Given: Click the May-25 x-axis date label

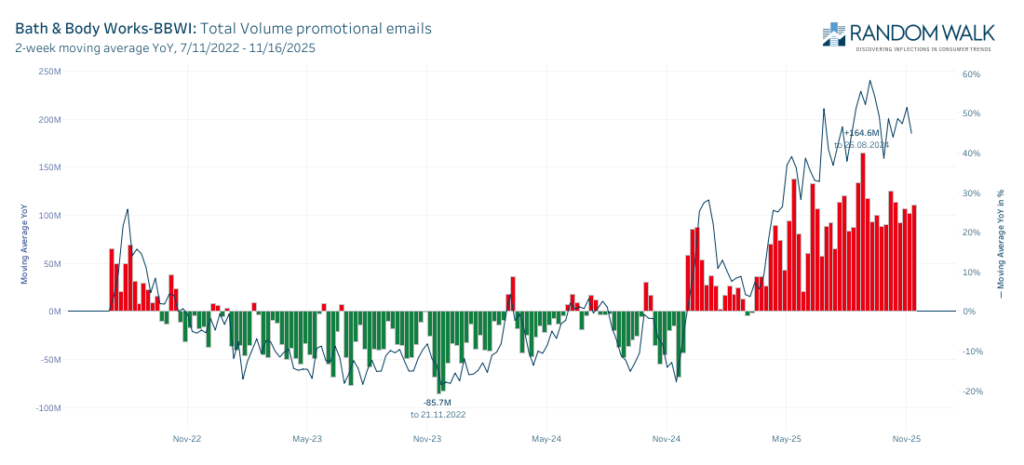Looking at the screenshot, I should tap(786, 438).
